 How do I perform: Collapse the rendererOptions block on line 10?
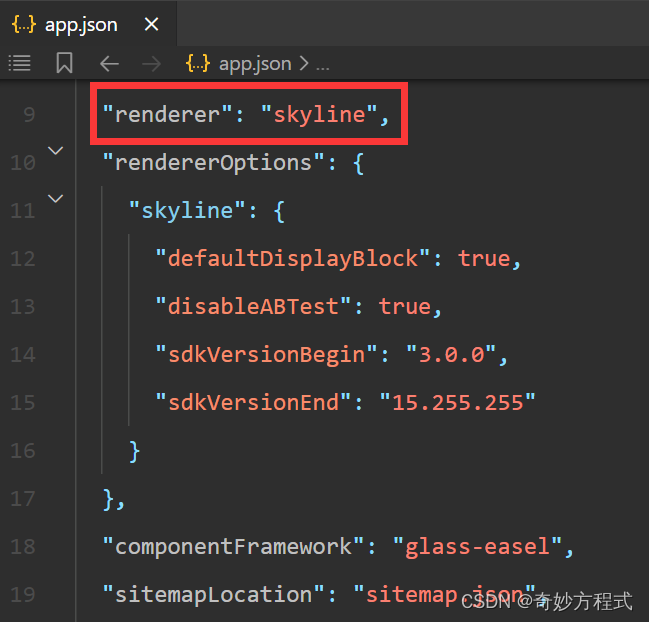(x=55, y=151)
